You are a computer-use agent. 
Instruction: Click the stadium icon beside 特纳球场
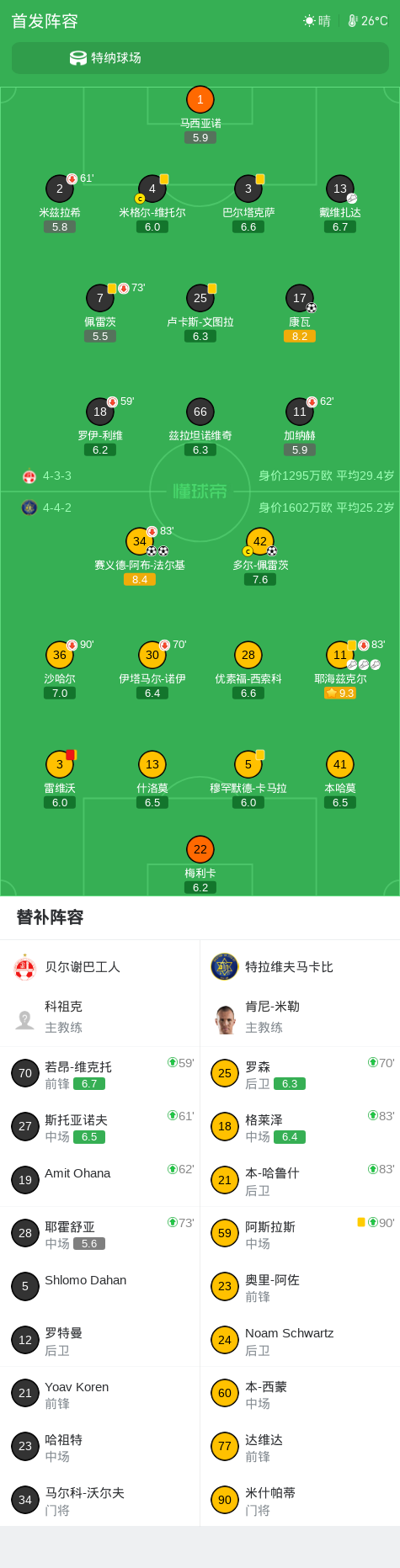[x=78, y=58]
